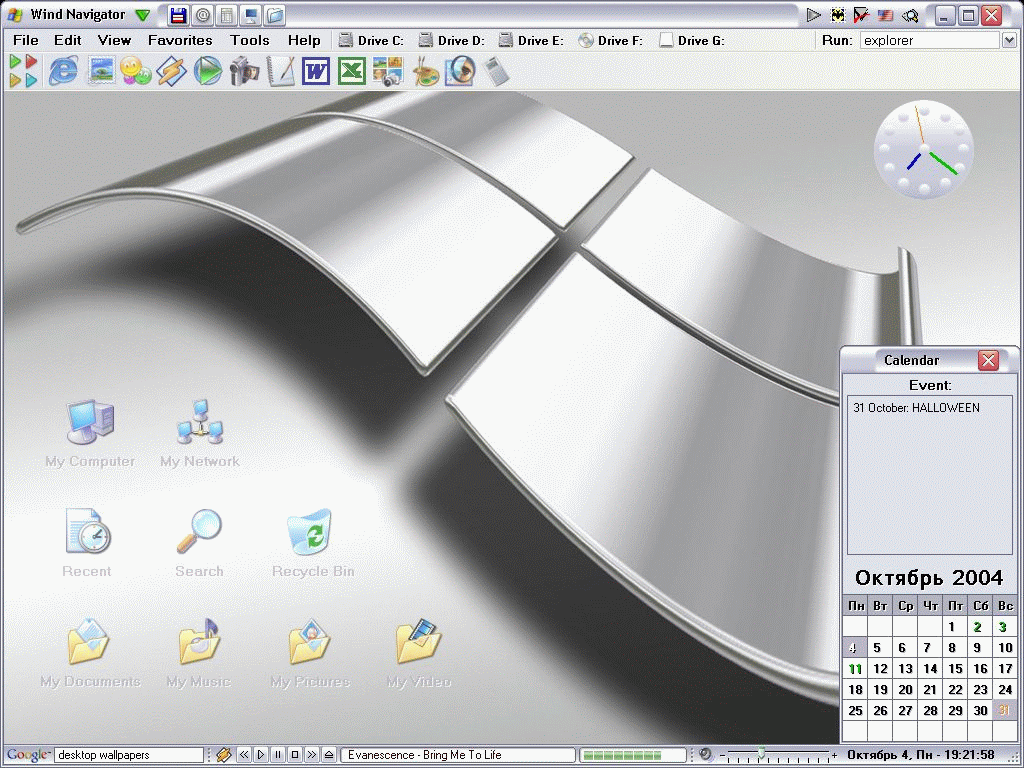
Task: Click the US flag language icon
Action: pos(886,14)
